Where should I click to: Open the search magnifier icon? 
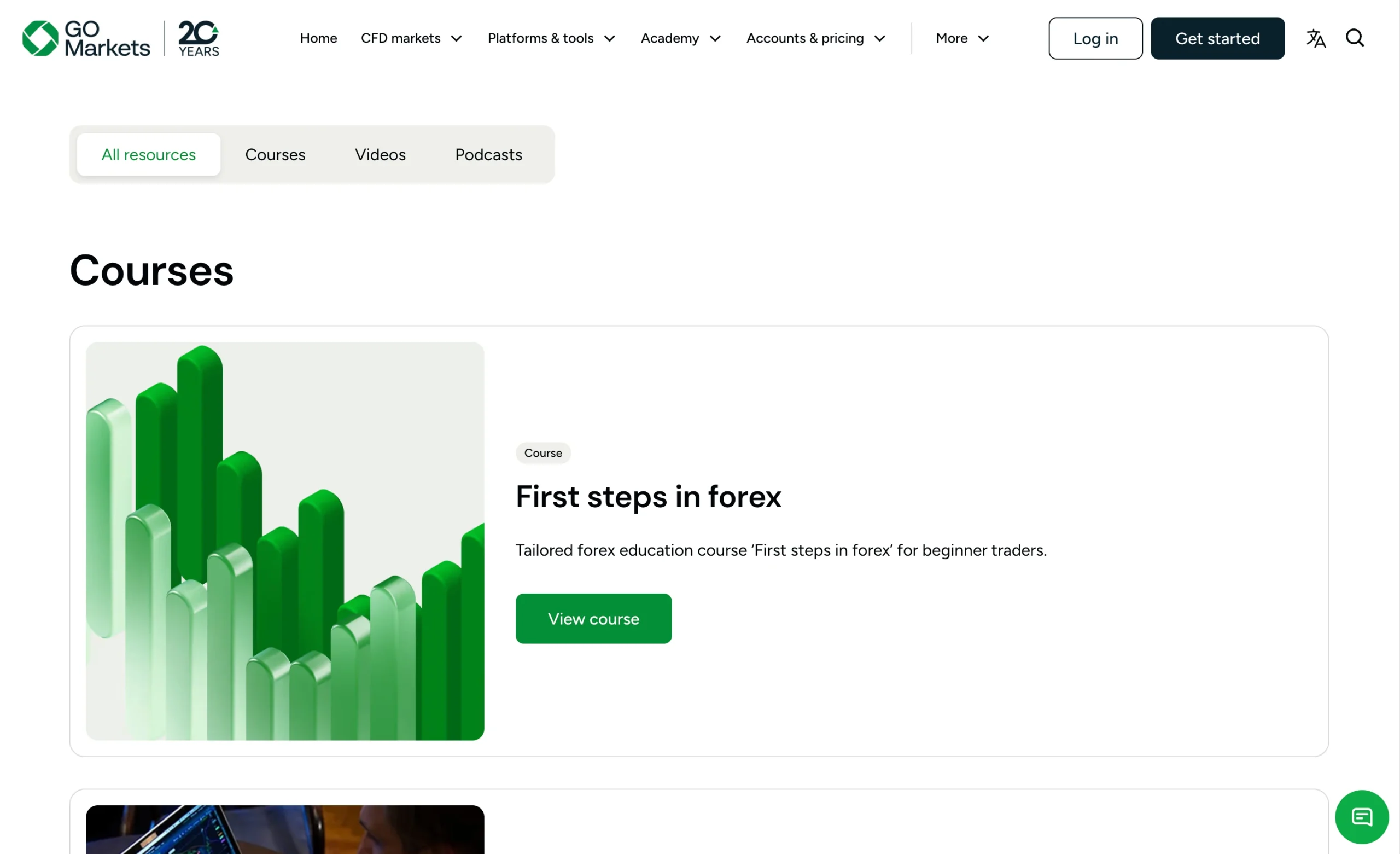click(x=1355, y=38)
